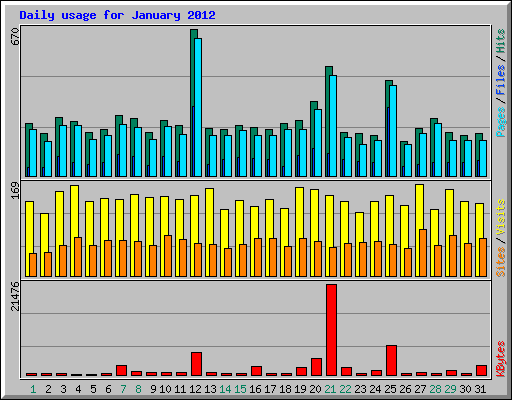Click the Visits legend label
Screen dimensions: 512x400
[x=501, y=218]
